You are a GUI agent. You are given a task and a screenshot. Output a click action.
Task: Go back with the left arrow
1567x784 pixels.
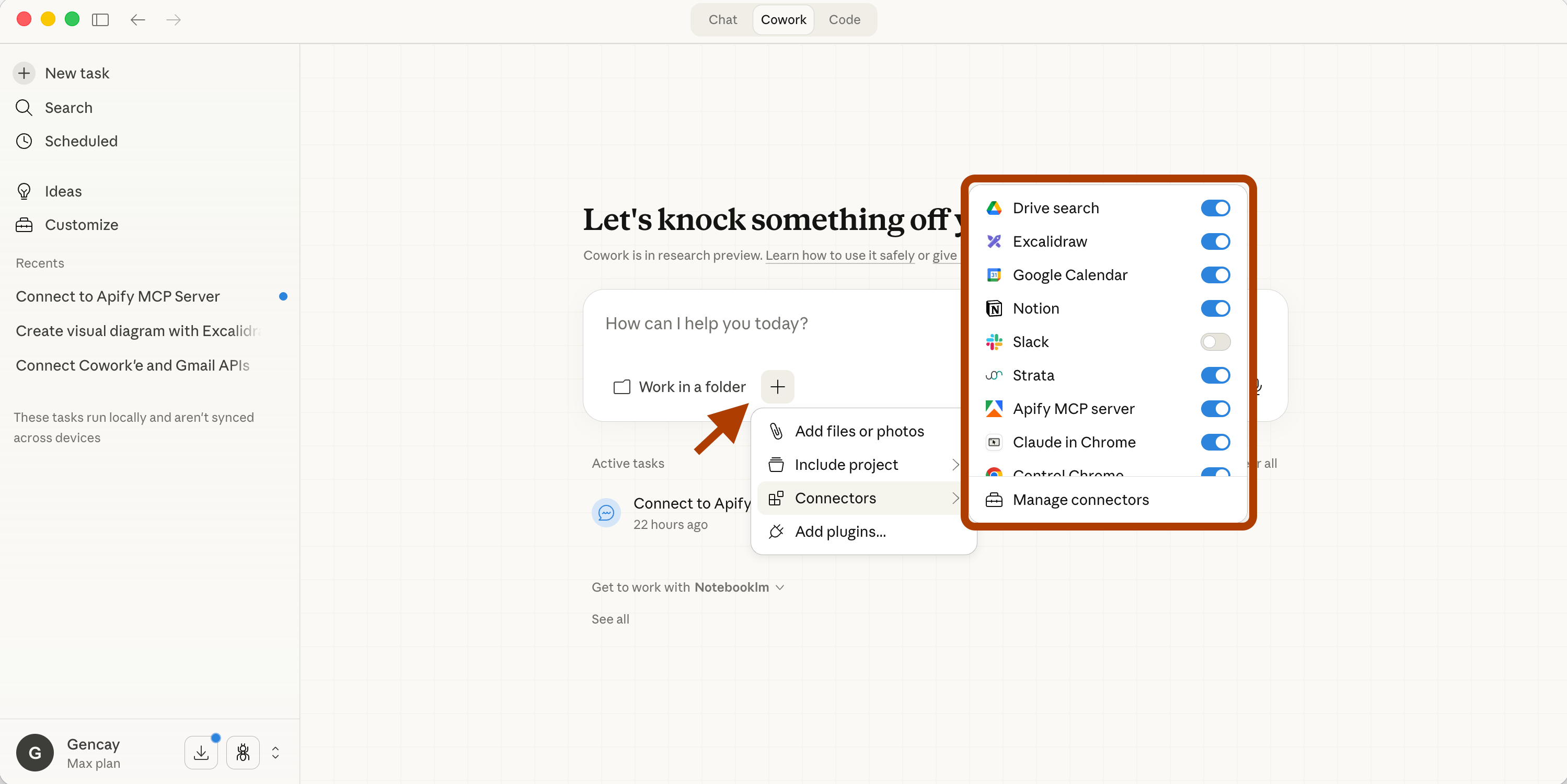[137, 19]
